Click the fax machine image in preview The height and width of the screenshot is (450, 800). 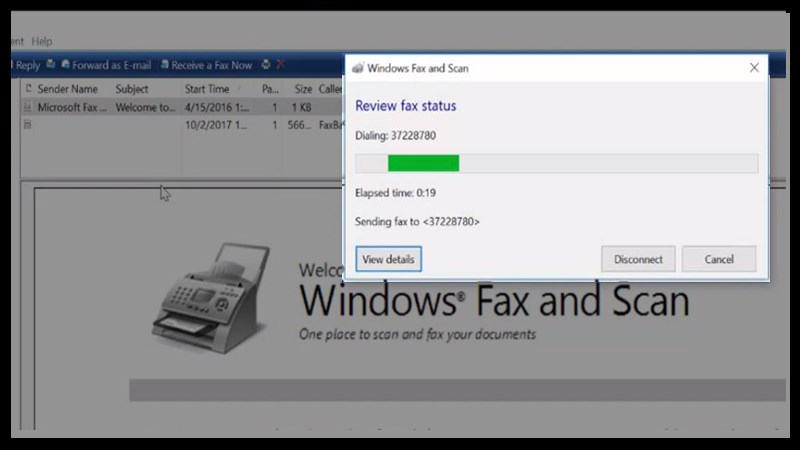[x=211, y=298]
